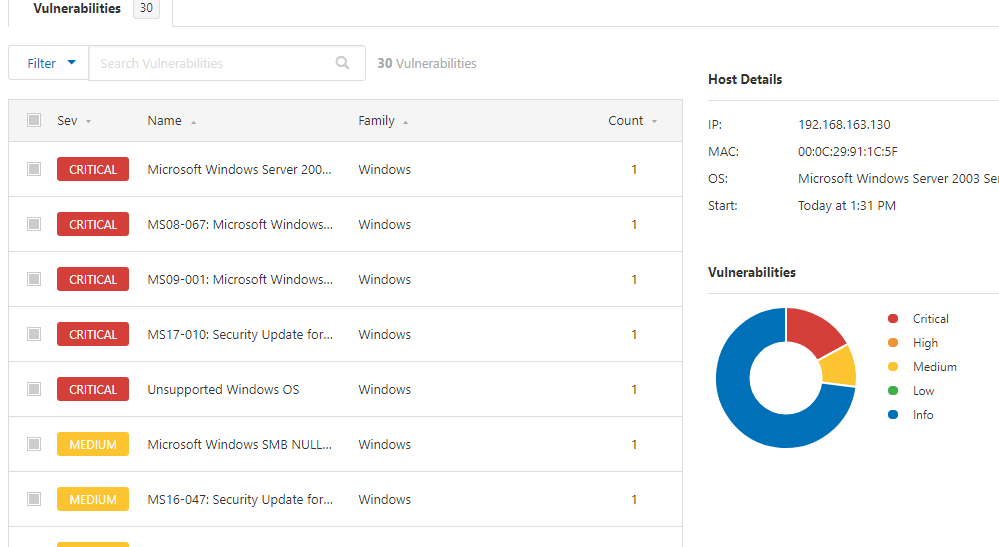Click the Windows family cell in MS09-001 row
The width and height of the screenshot is (999, 547).
point(384,280)
